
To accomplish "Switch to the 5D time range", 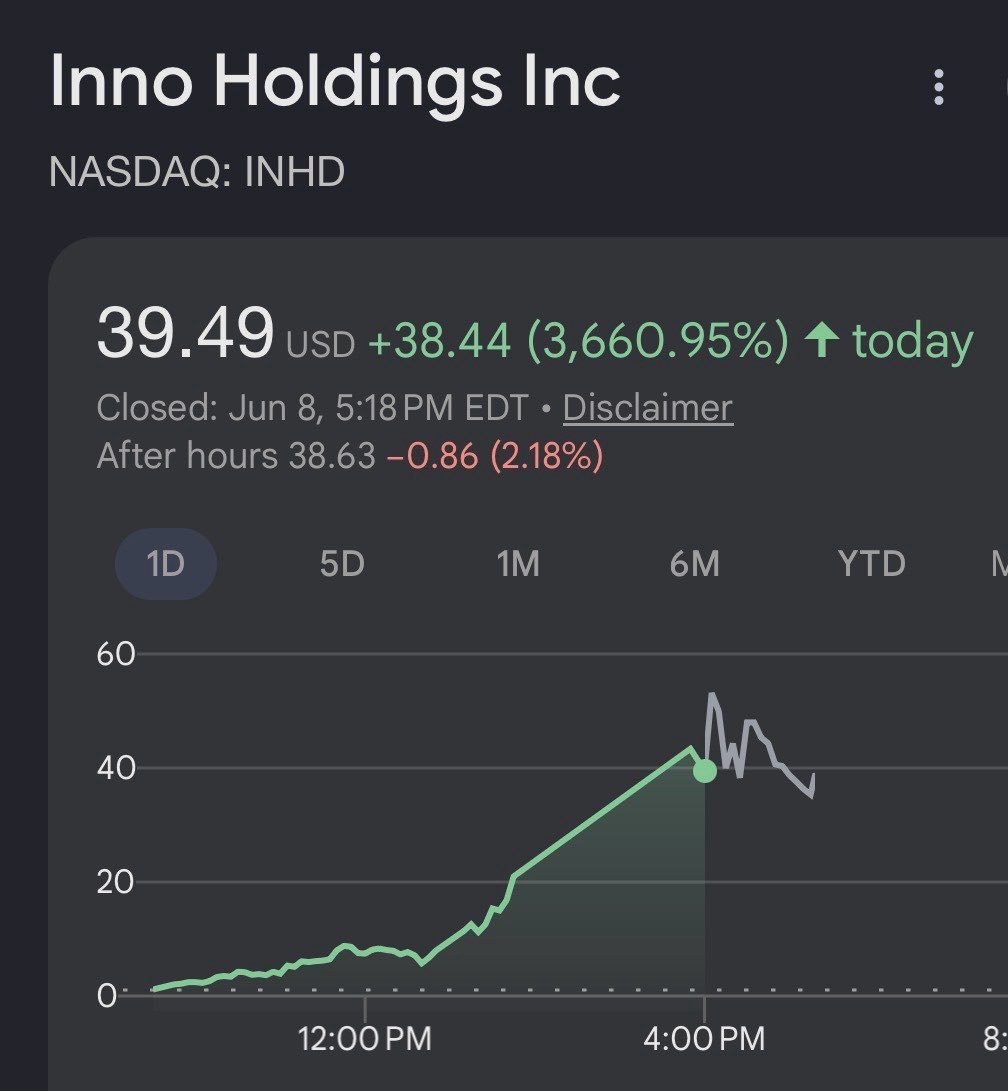I will pyautogui.click(x=342, y=564).
